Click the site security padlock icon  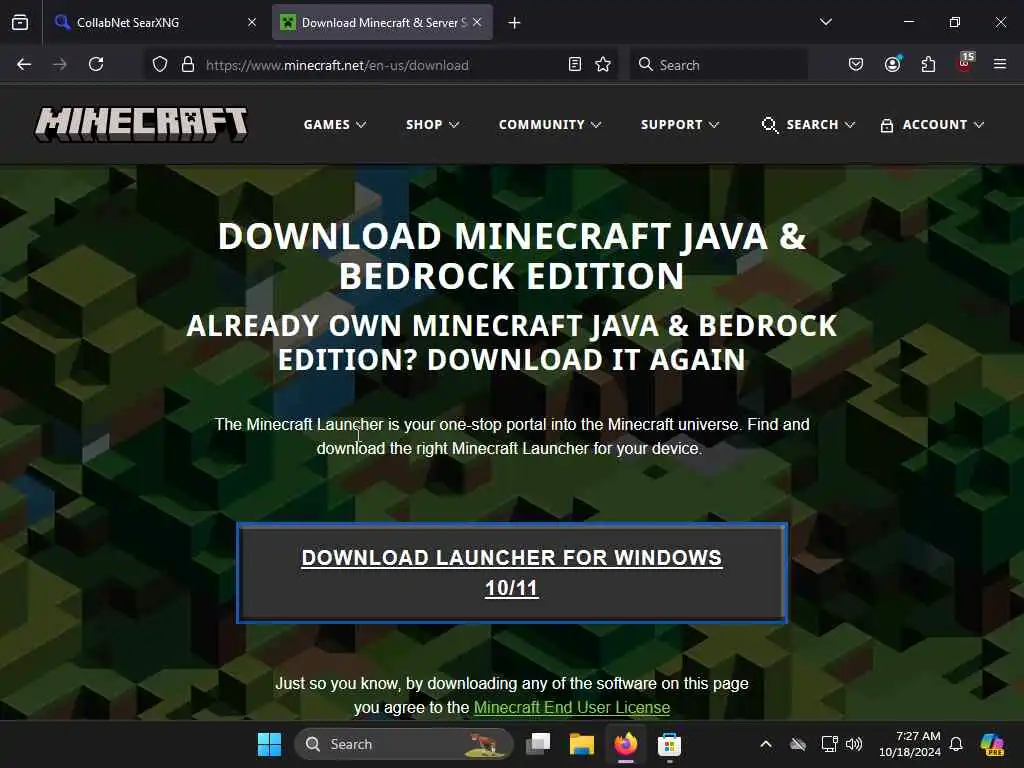(188, 65)
